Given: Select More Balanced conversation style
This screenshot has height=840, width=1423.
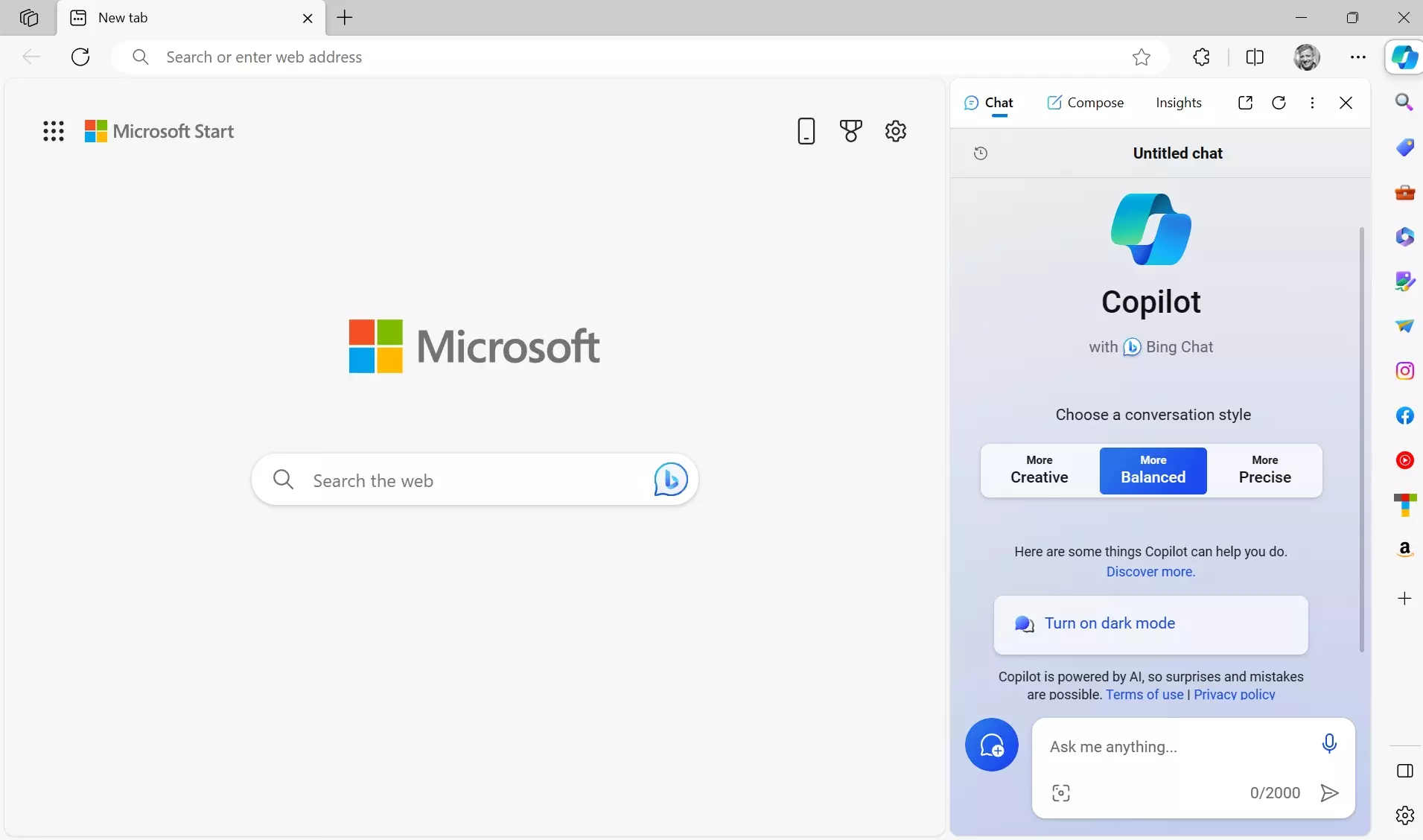Looking at the screenshot, I should (x=1153, y=471).
